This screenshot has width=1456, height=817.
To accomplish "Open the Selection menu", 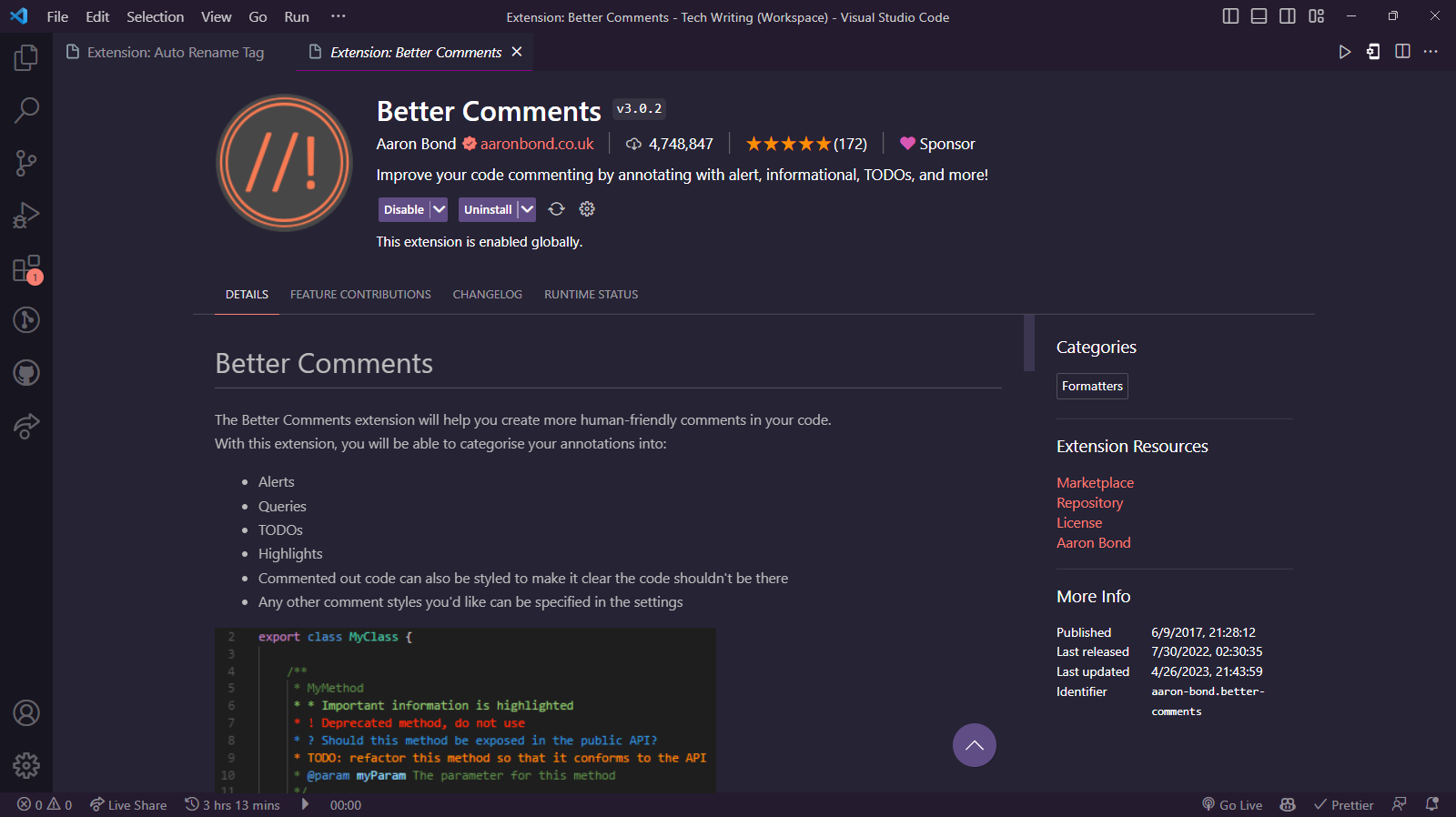I will click(x=155, y=16).
